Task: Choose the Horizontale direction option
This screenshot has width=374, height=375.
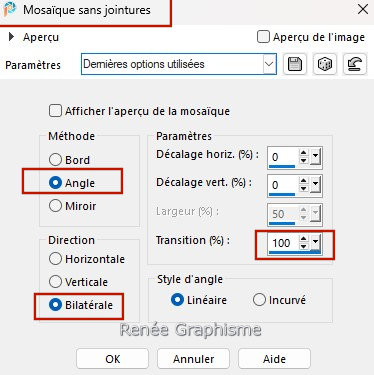Action: pyautogui.click(x=55, y=259)
